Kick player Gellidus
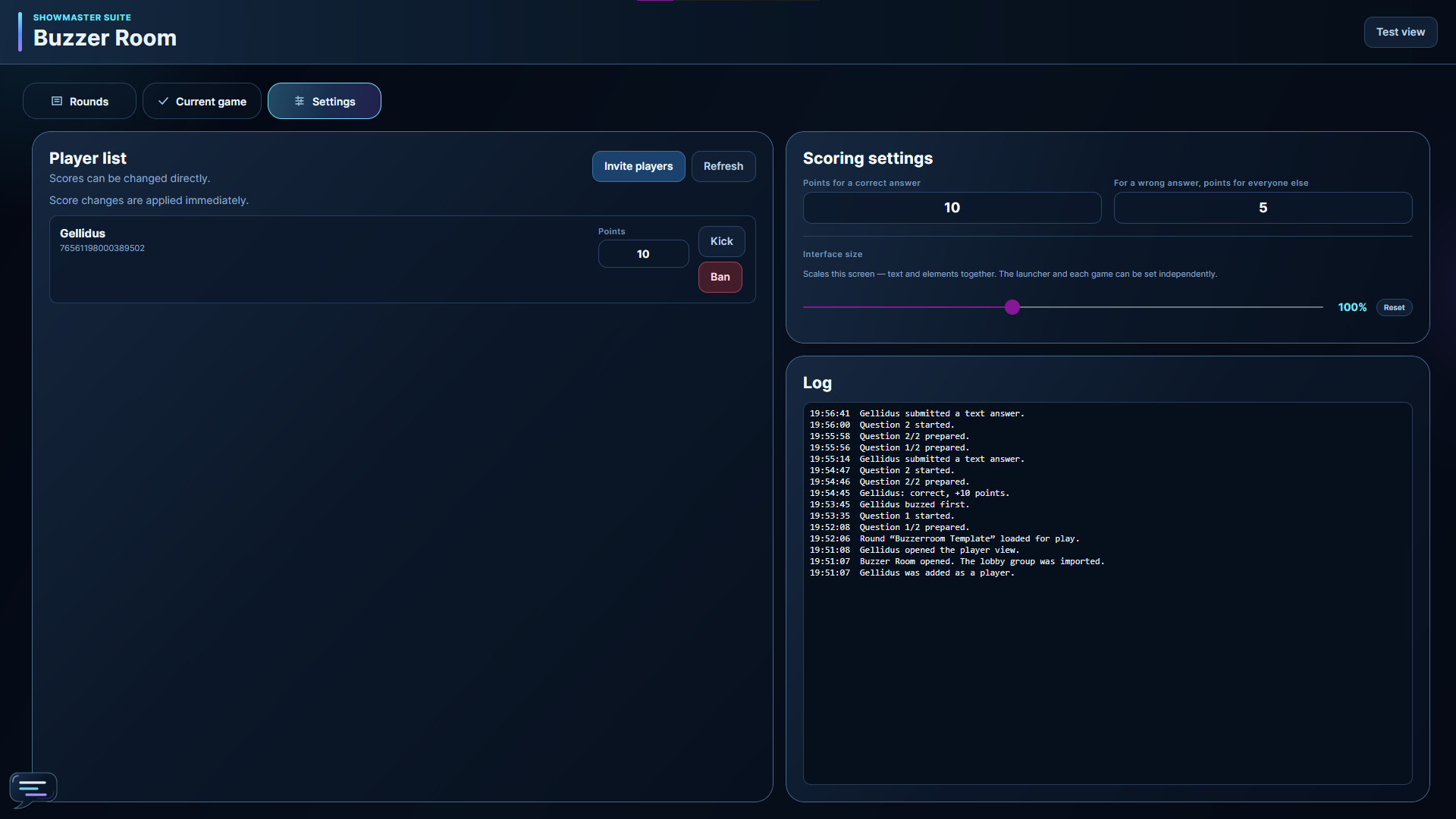This screenshot has height=819, width=1456. coord(721,241)
